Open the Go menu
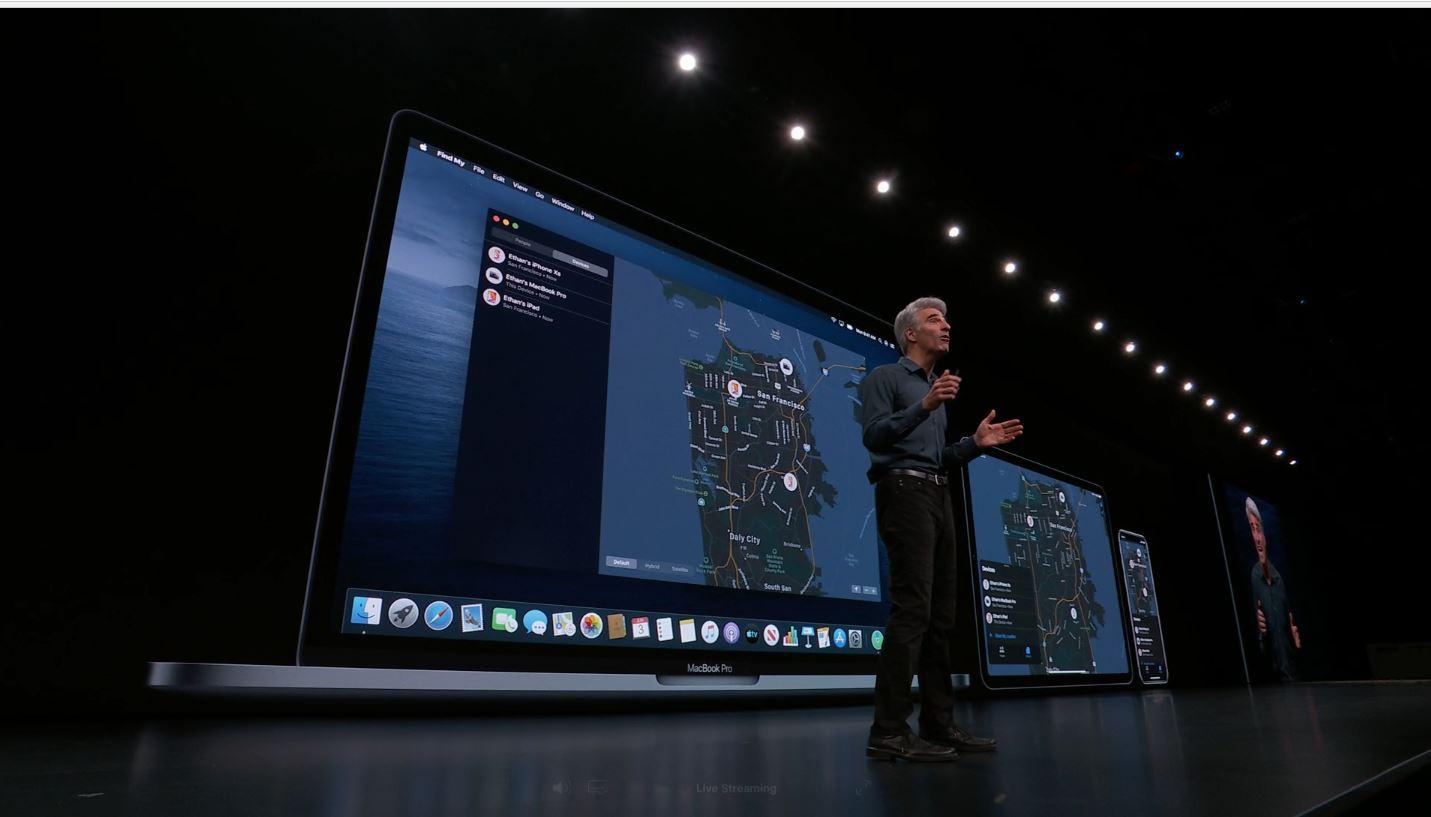Image resolution: width=1431 pixels, height=817 pixels. coord(540,195)
